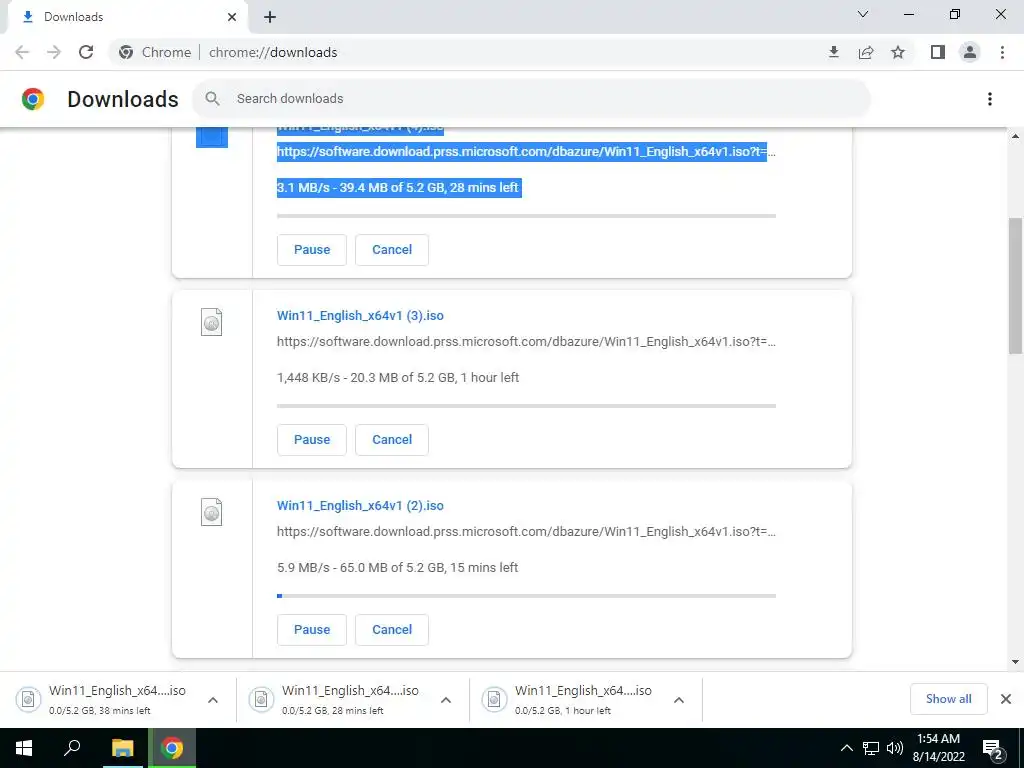Open Win11_English_x64v1 (2).iso file link

pyautogui.click(x=360, y=505)
